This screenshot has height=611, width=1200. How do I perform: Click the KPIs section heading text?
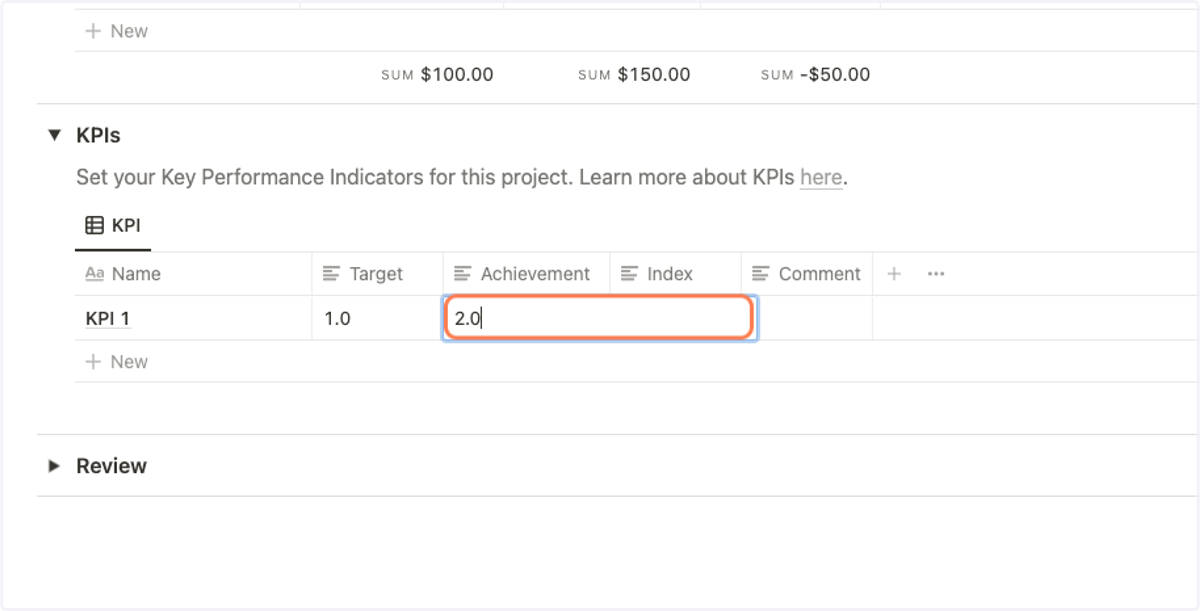[98, 135]
